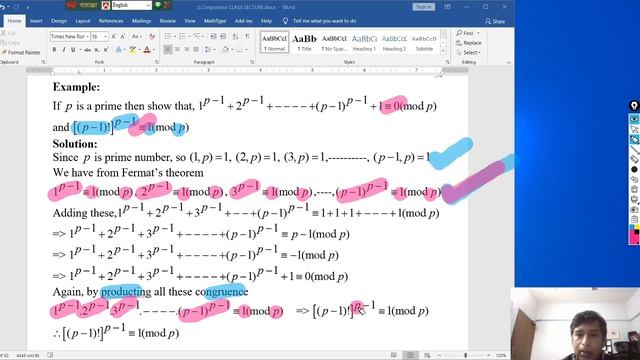Click the whiteboard icon in pen toolbar

tap(634, 200)
